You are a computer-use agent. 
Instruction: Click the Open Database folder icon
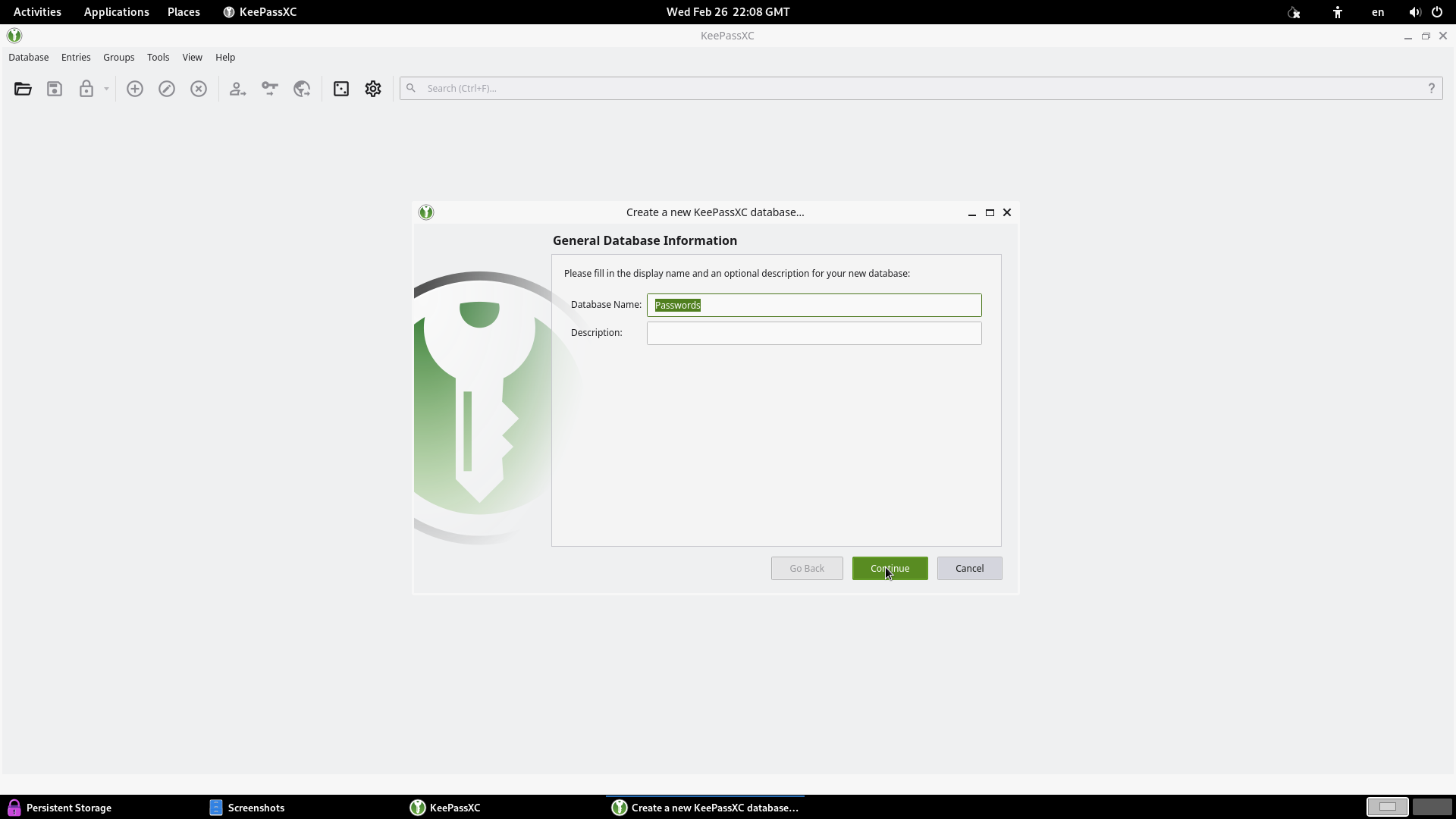[23, 89]
